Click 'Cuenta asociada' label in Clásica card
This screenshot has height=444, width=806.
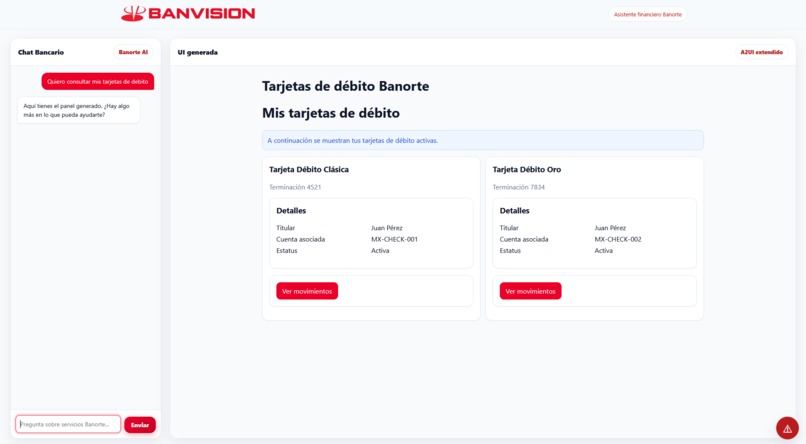coord(301,239)
